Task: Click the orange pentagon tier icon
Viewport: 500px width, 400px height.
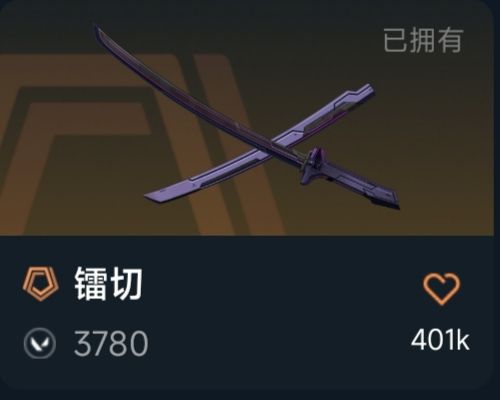Action: (x=40, y=284)
